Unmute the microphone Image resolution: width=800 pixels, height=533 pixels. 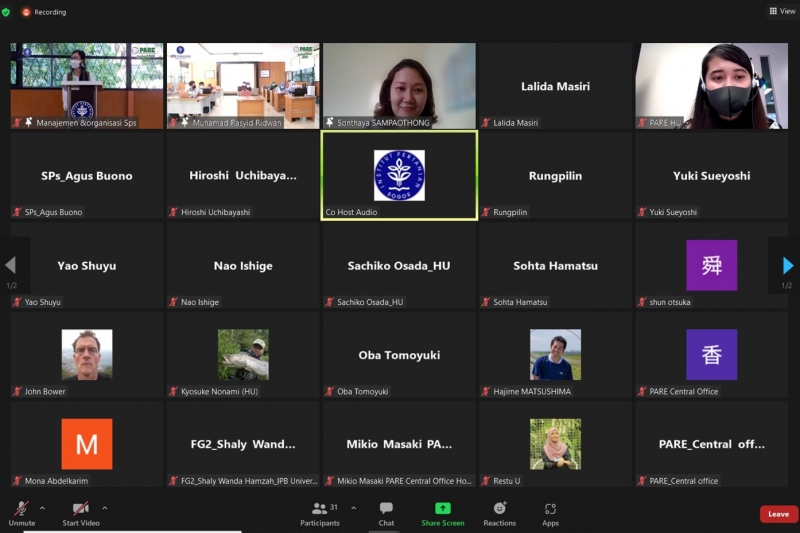pyautogui.click(x=21, y=510)
